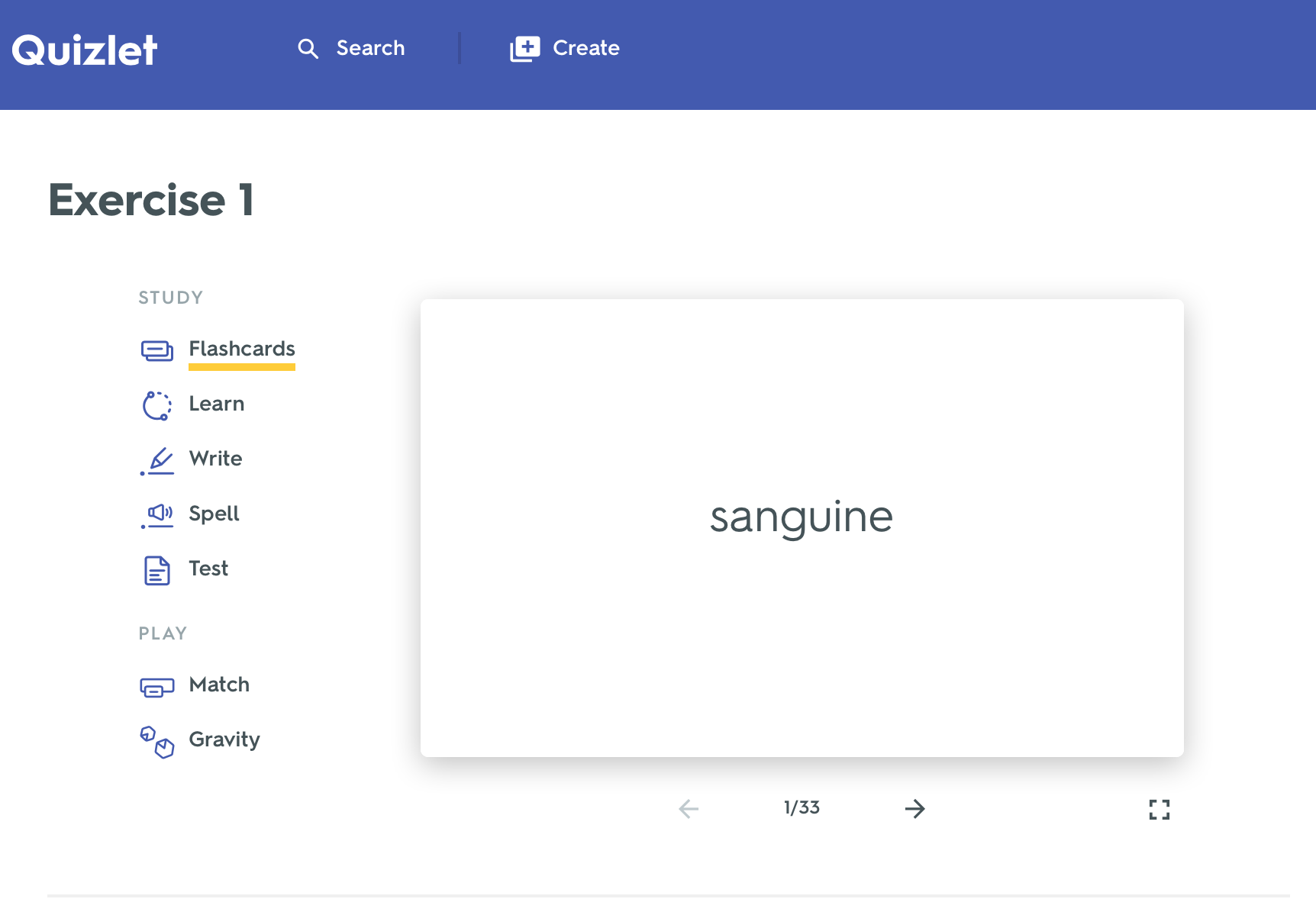The width and height of the screenshot is (1316, 899).
Task: Go to previous flashcard with left arrow
Action: (x=689, y=808)
